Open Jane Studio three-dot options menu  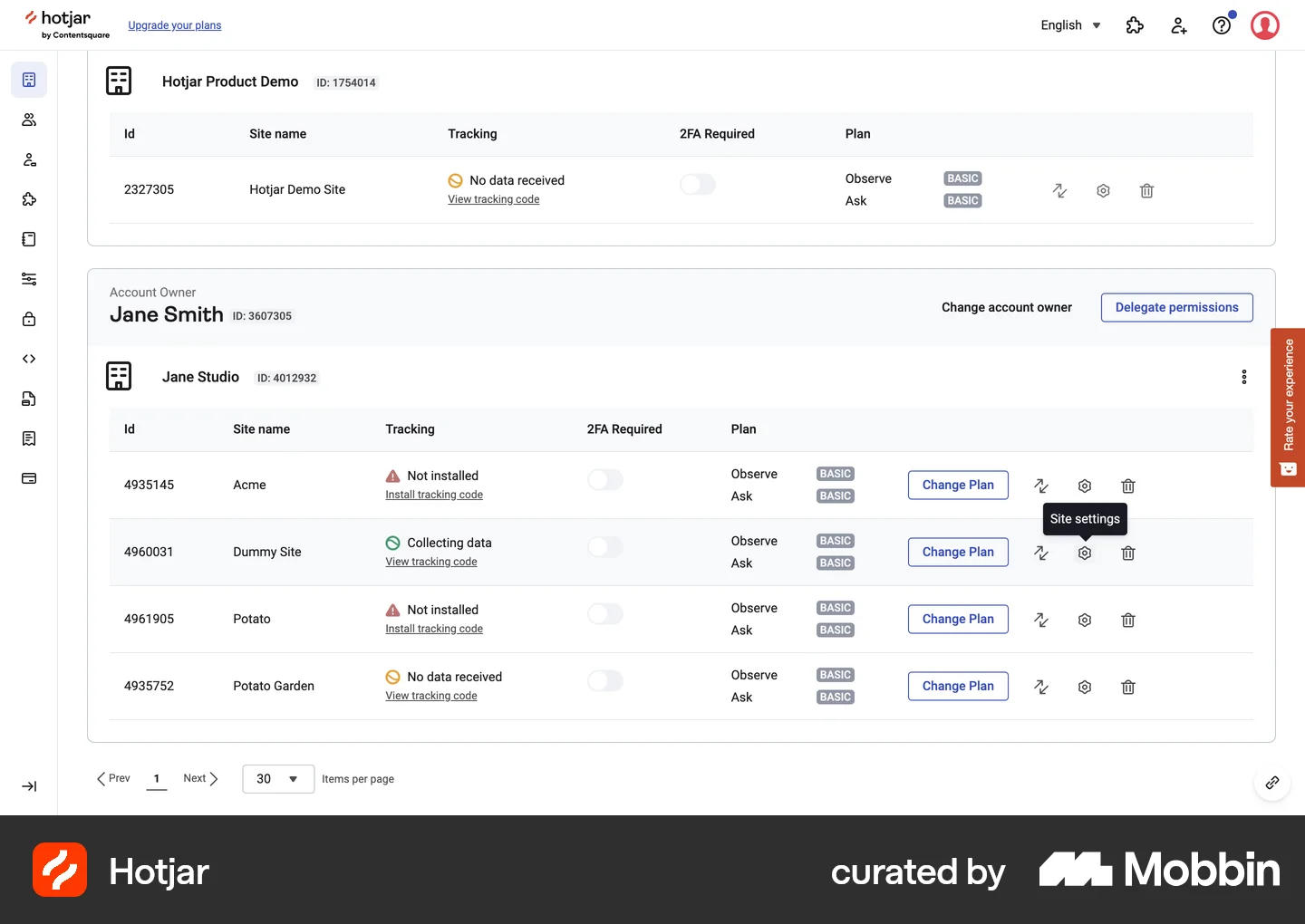[x=1243, y=377]
